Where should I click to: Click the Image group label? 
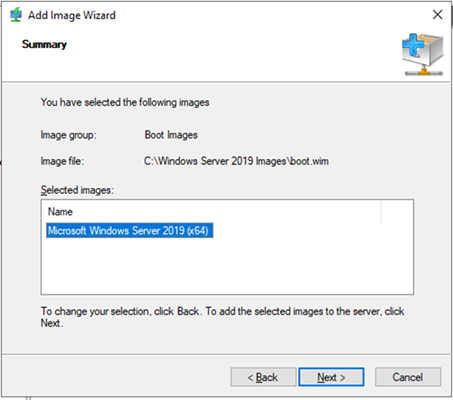click(69, 135)
